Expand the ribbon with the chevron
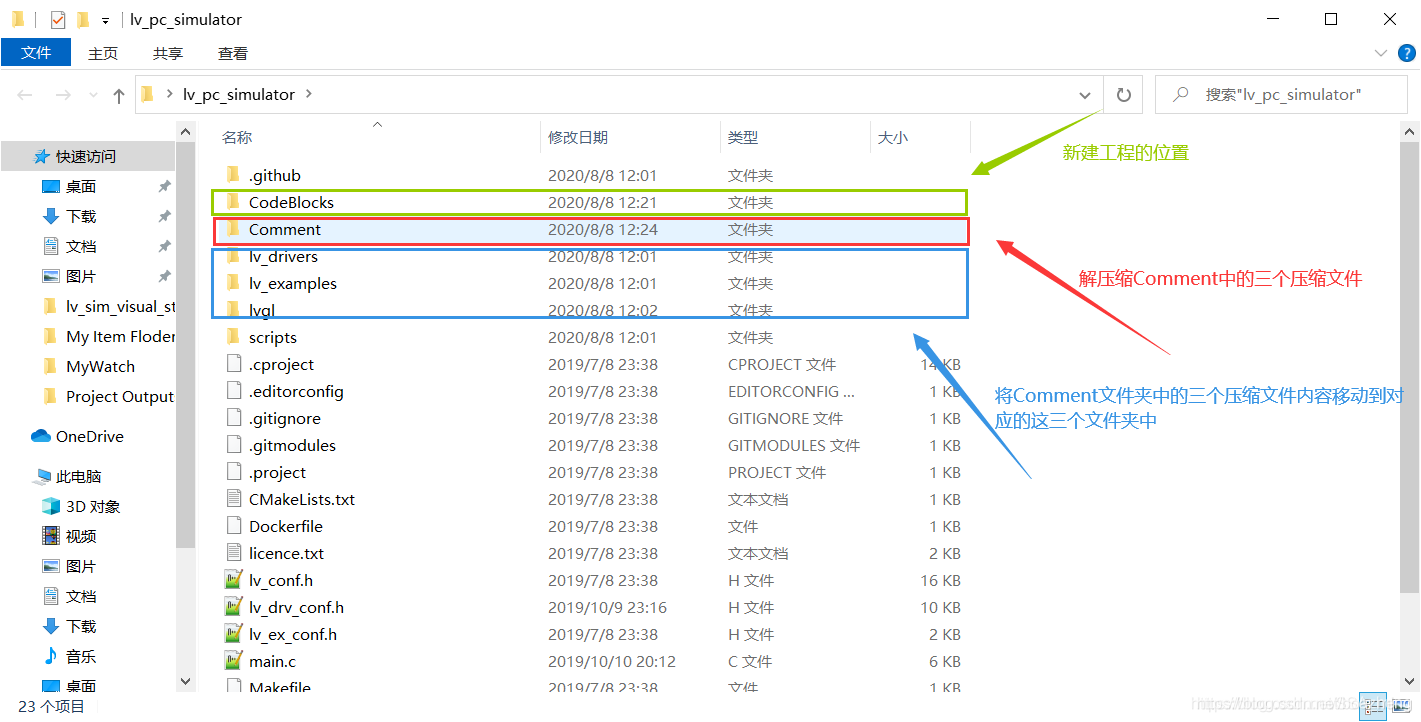Screen dimensions: 1421x722 point(1380,53)
